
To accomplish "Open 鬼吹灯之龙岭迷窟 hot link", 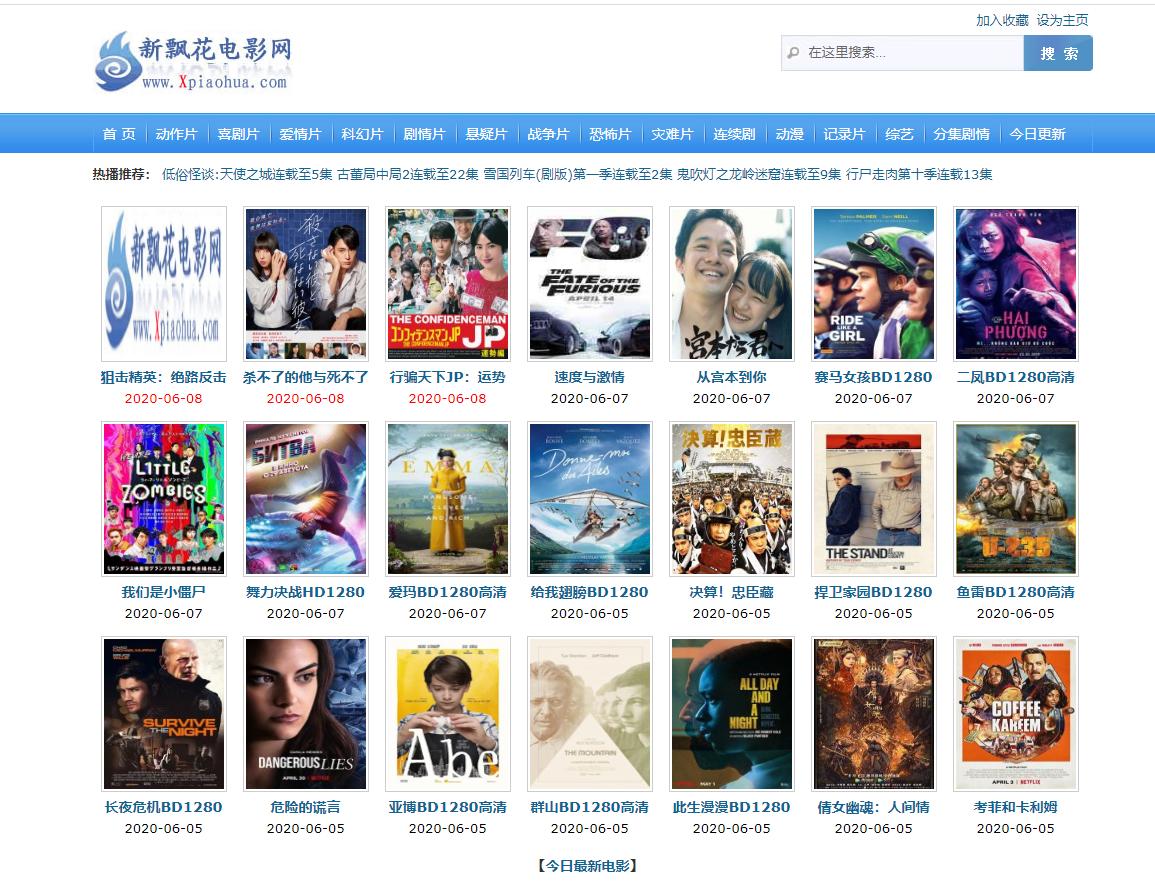I will point(759,175).
